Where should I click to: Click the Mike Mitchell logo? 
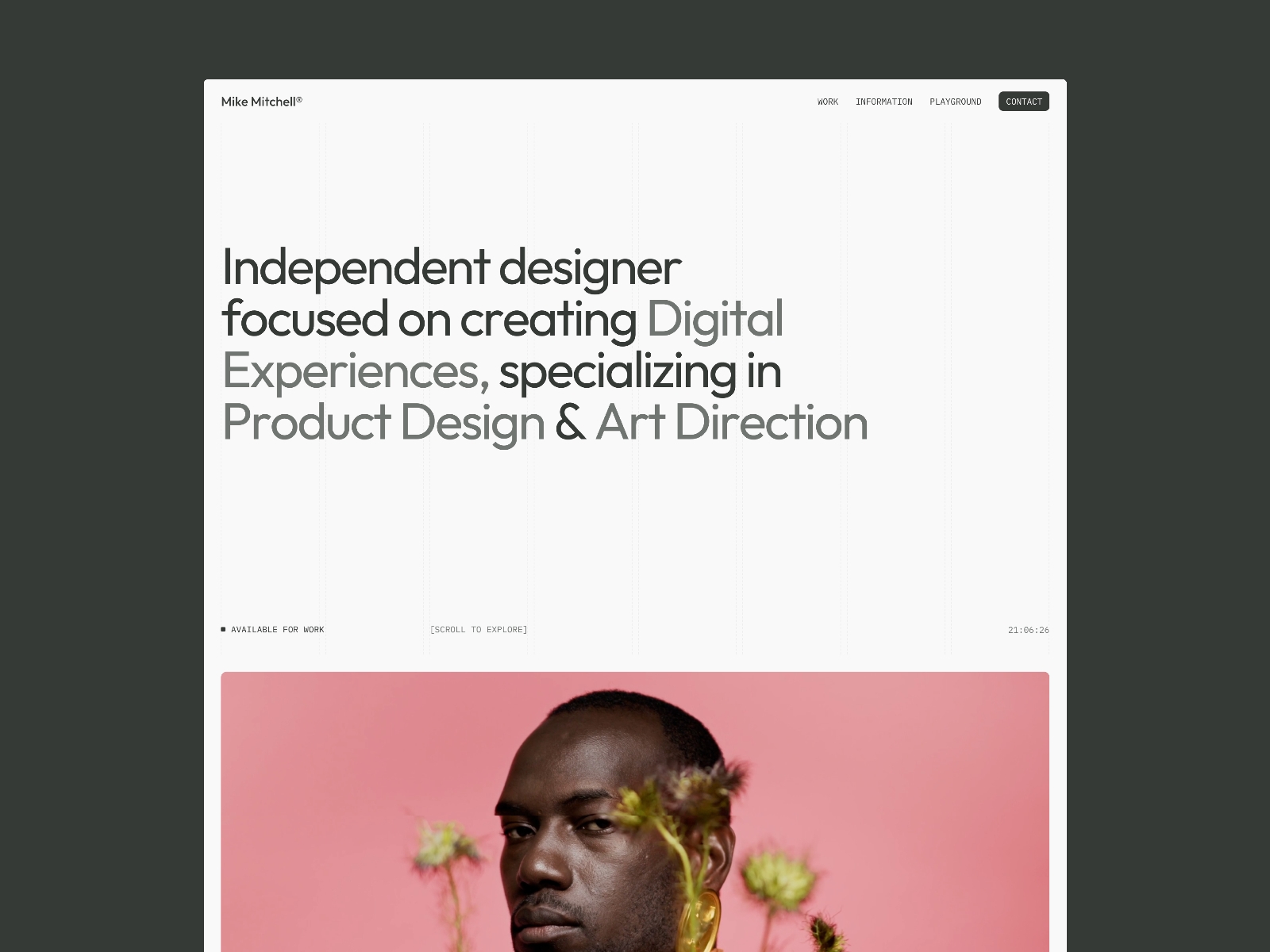(x=261, y=102)
